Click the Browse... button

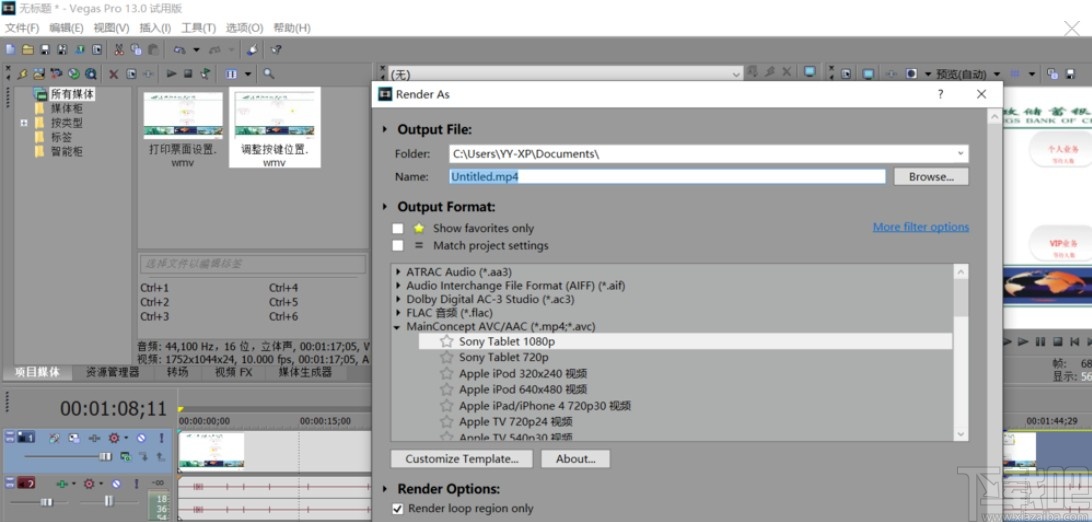point(931,177)
